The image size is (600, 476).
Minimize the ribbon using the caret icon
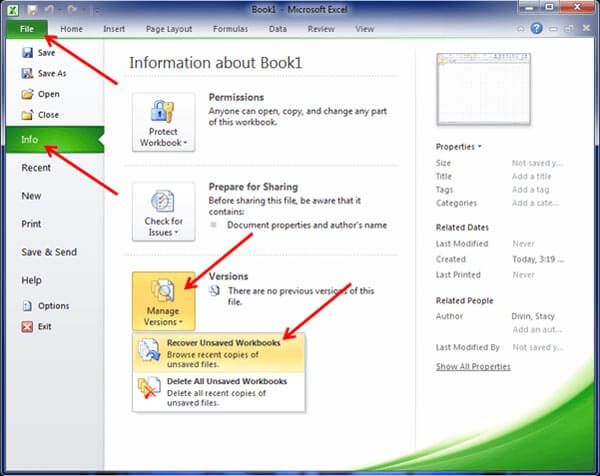coord(520,28)
